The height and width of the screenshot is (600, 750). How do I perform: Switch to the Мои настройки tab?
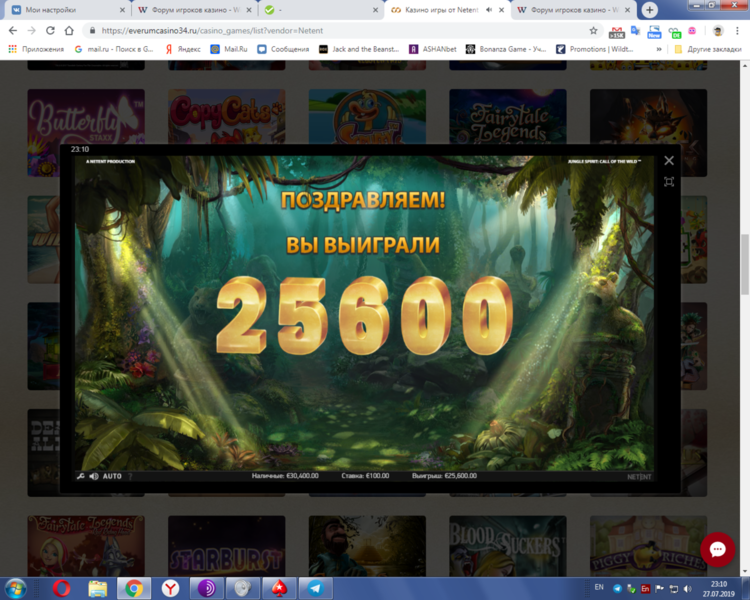[x=60, y=10]
